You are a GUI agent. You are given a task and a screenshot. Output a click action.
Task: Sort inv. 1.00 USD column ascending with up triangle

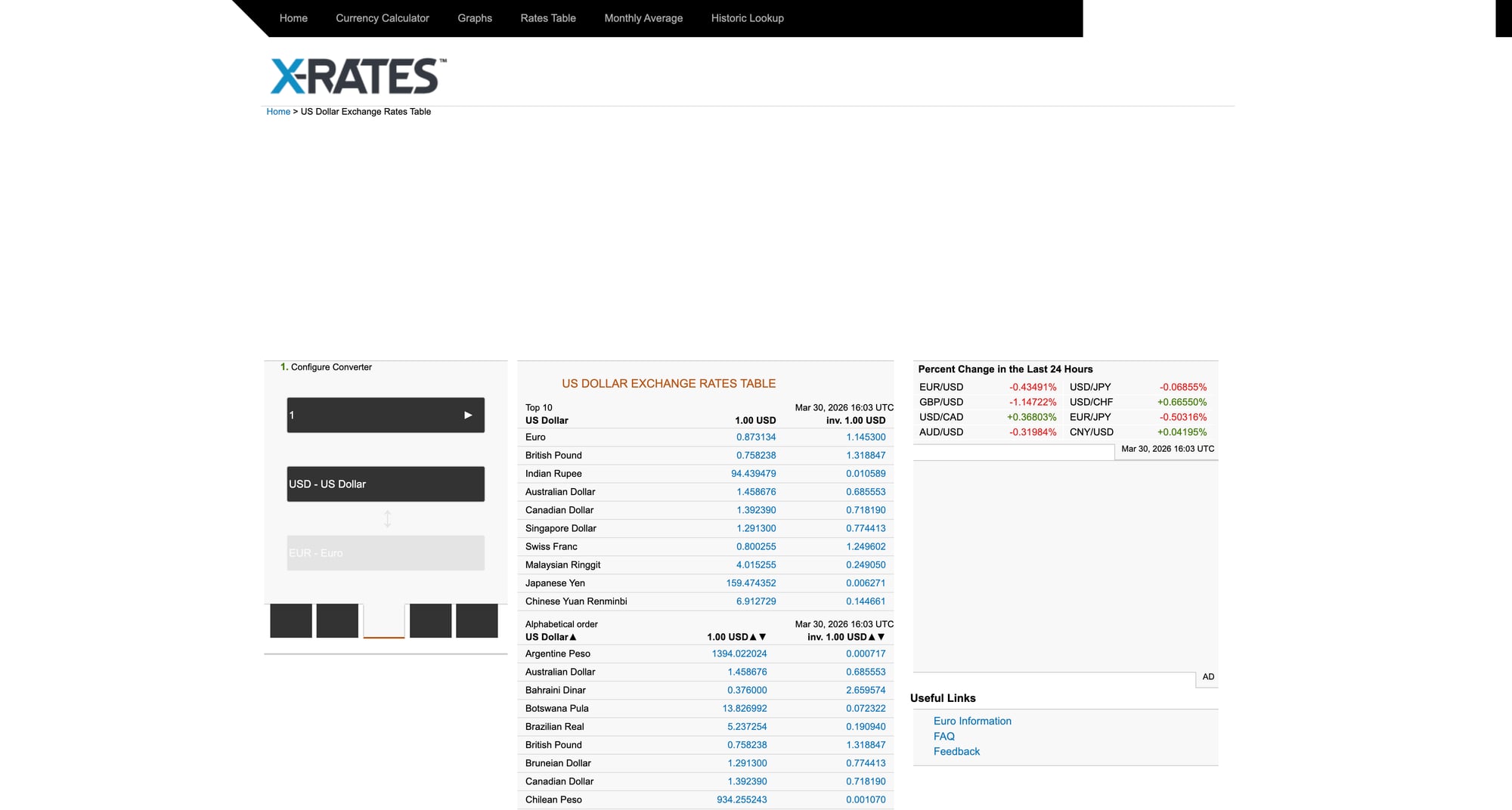[870, 636]
